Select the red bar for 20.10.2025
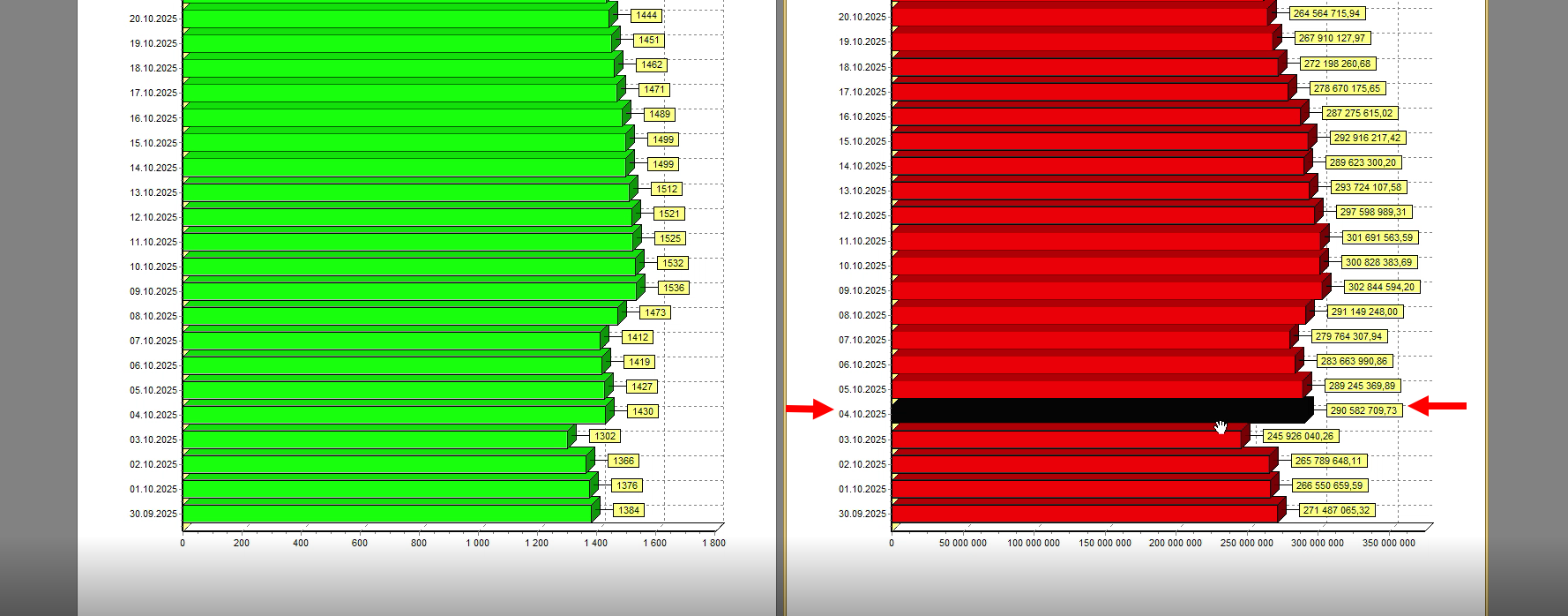Image resolution: width=1568 pixels, height=616 pixels. tap(1084, 13)
